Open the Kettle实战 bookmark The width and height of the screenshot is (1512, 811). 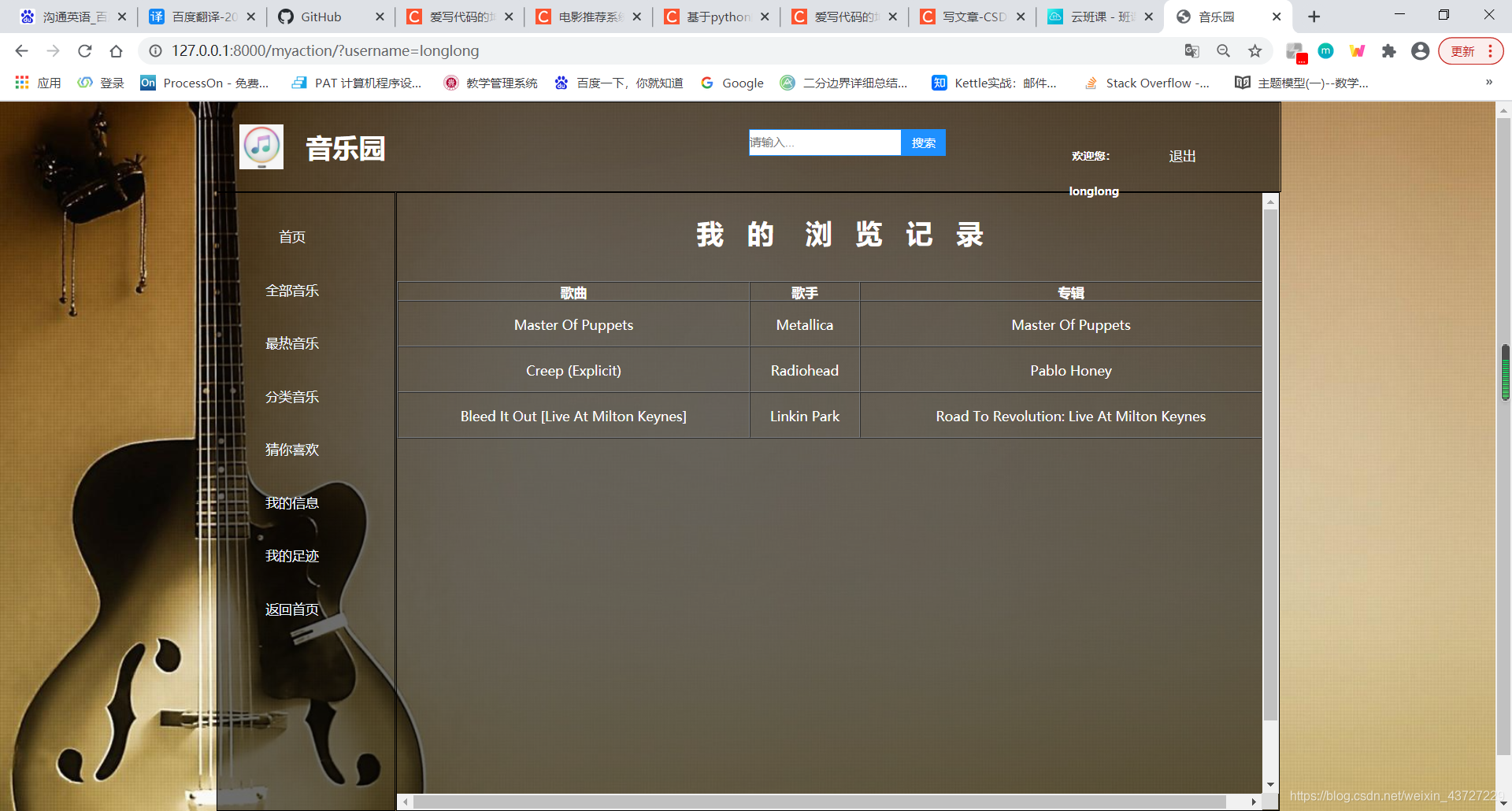pyautogui.click(x=995, y=83)
